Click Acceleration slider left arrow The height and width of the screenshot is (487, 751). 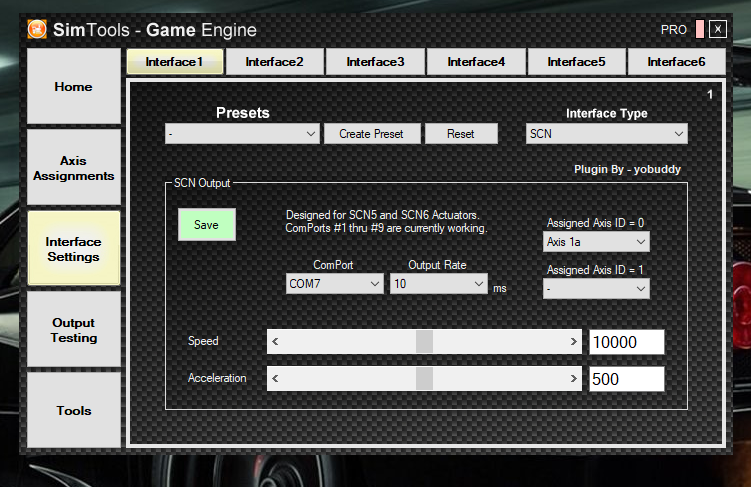click(x=275, y=379)
